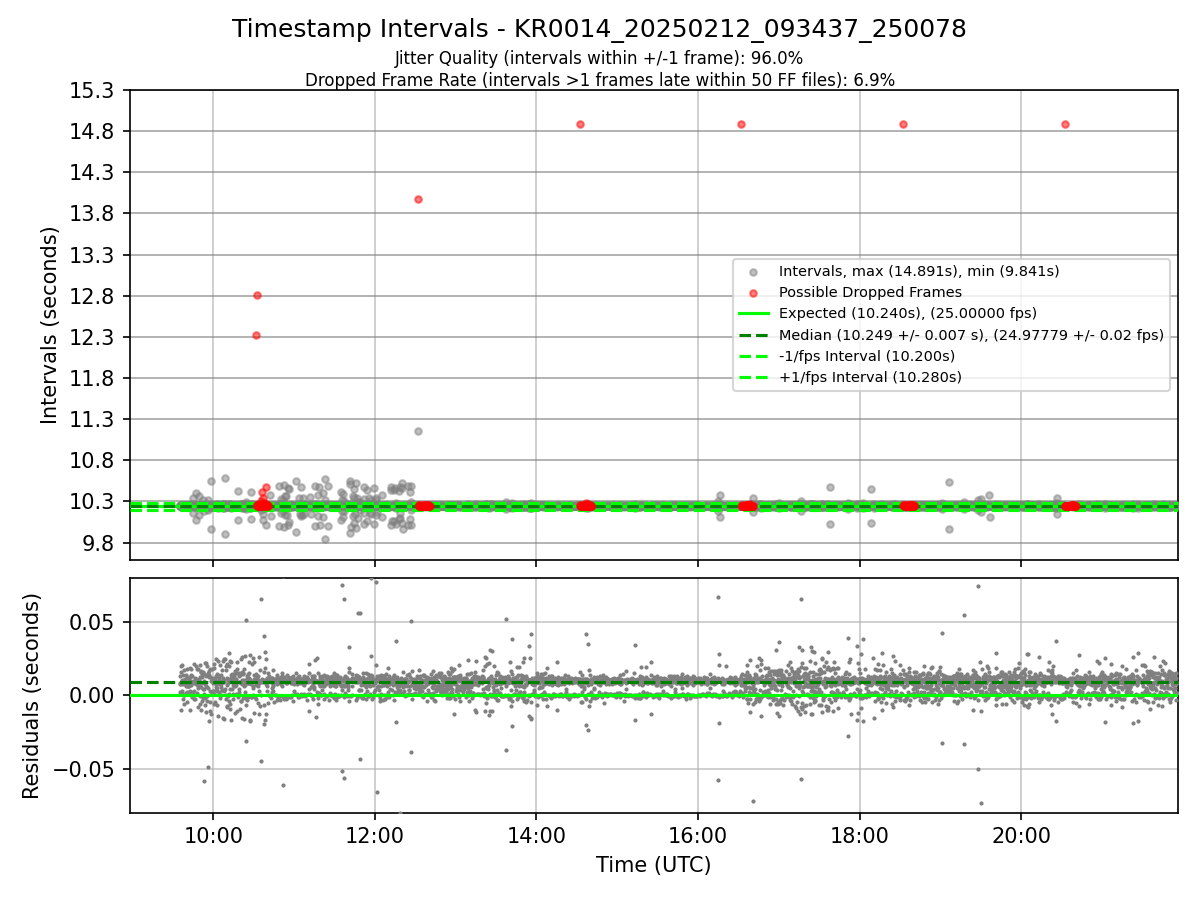
Task: Click legend entry '+1/fps Interval (10.280s)'
Action: click(870, 377)
